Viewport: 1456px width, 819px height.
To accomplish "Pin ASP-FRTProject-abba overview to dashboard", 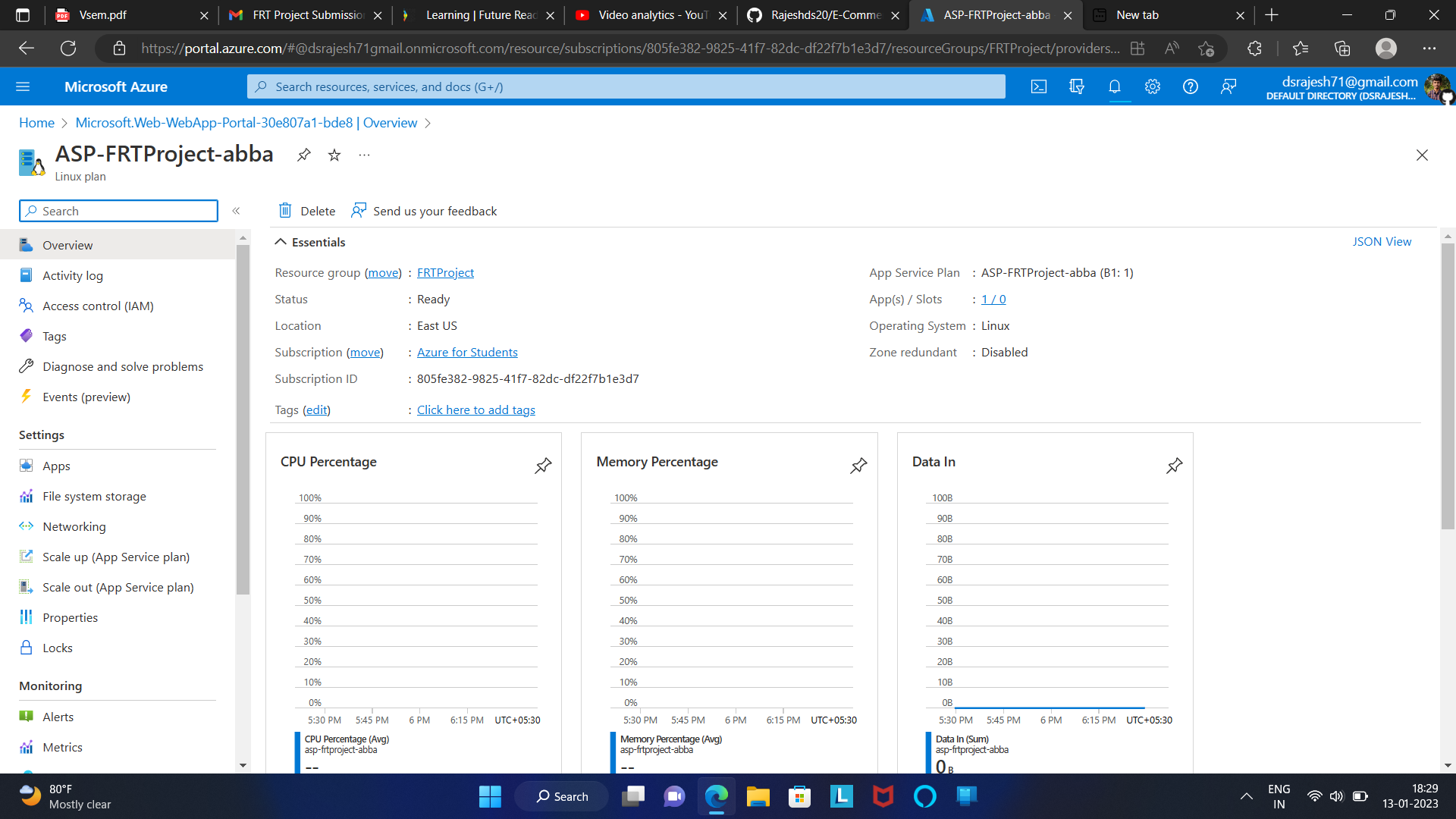I will click(x=303, y=155).
